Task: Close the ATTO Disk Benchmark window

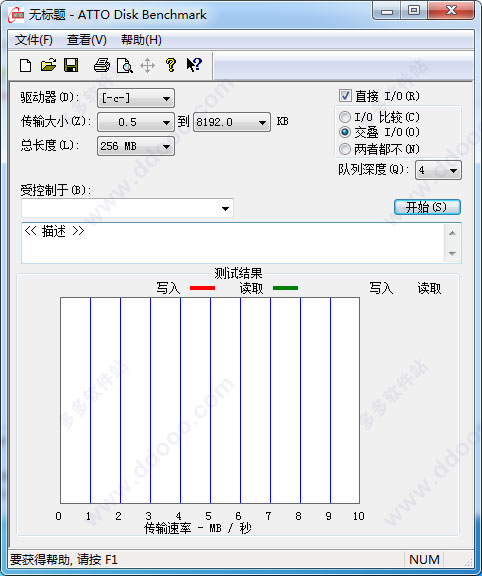Action: pos(451,11)
